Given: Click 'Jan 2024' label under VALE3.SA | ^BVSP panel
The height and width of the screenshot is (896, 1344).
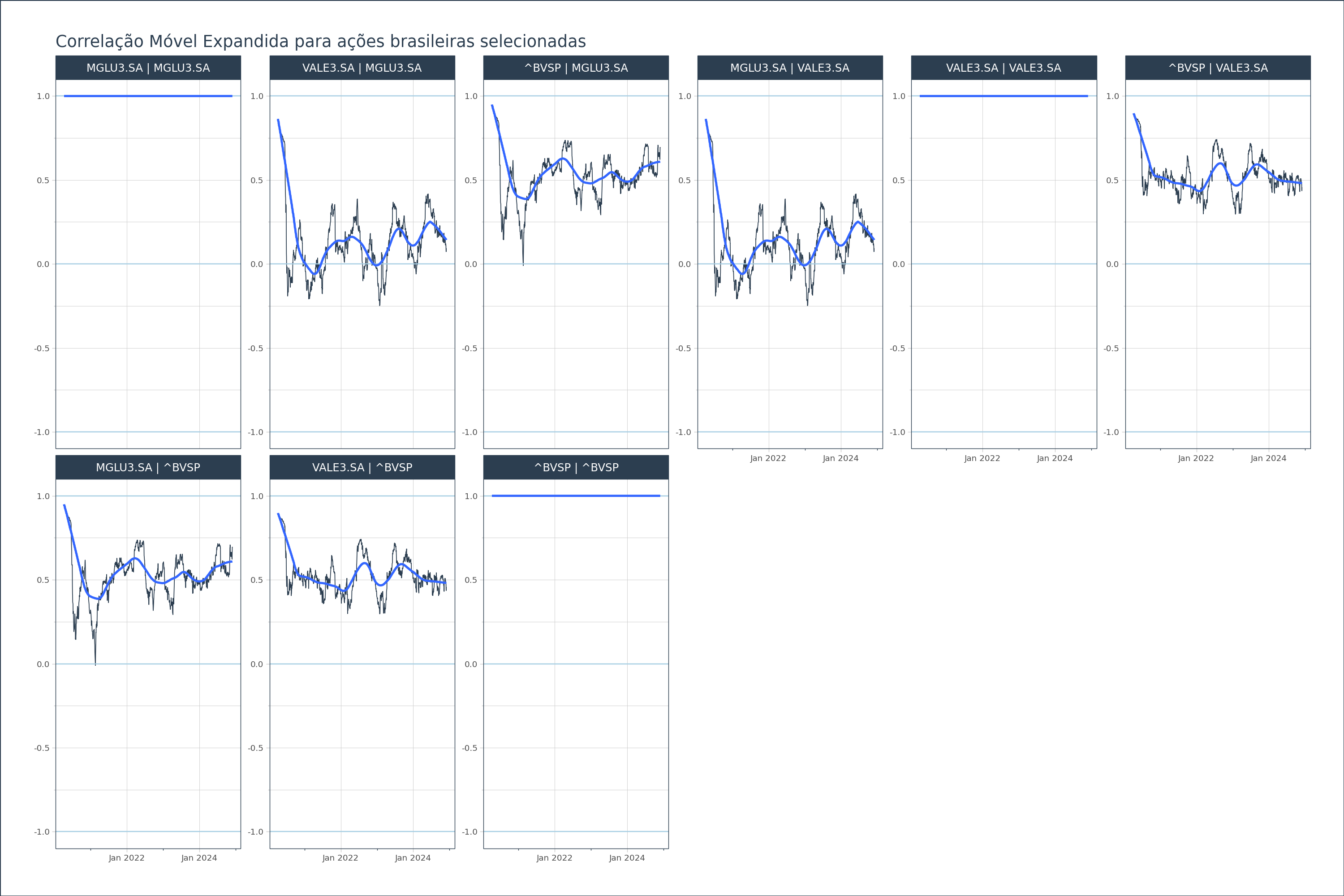Looking at the screenshot, I should pos(413,858).
